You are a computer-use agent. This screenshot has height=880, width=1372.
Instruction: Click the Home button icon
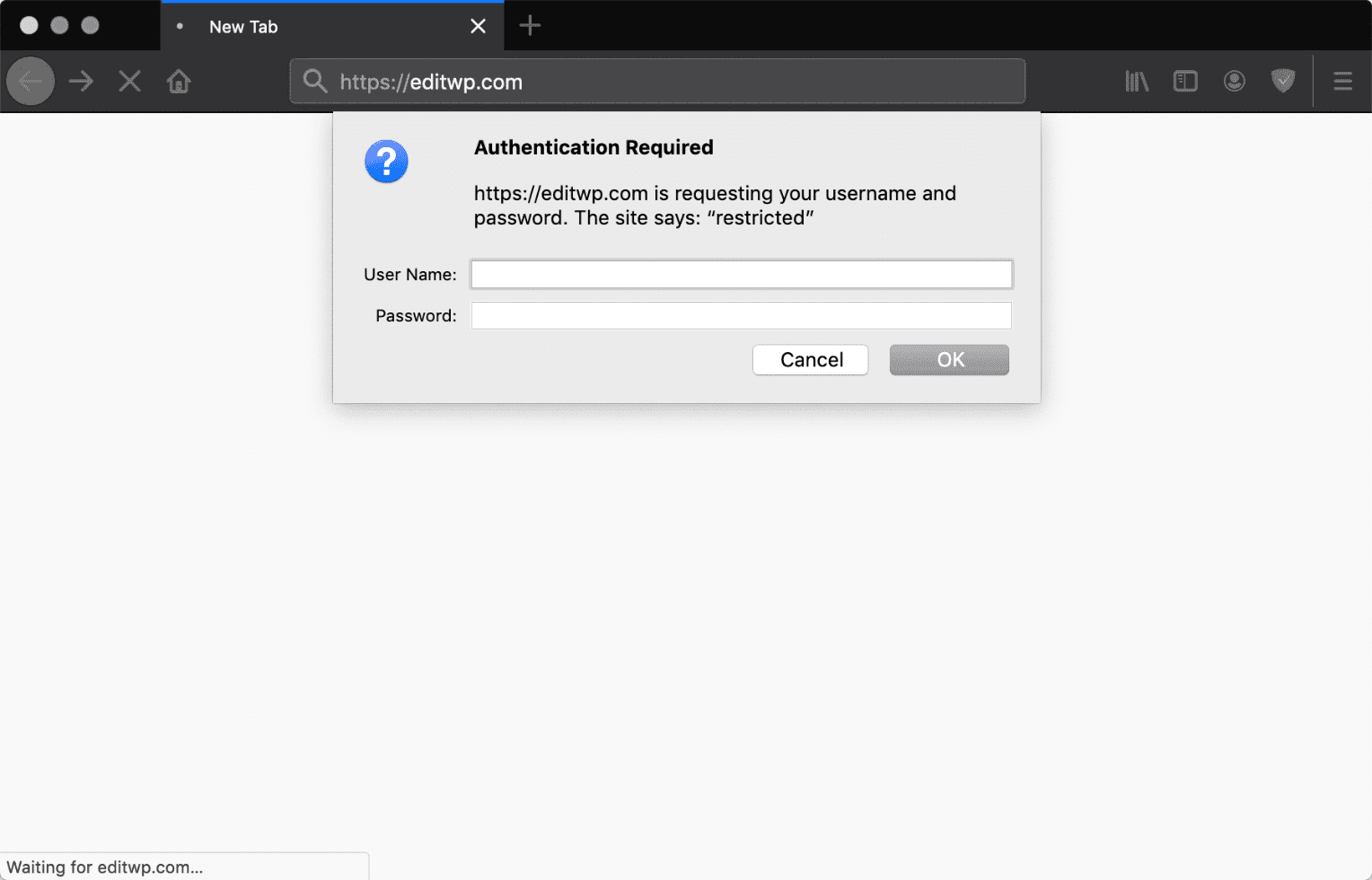click(178, 81)
